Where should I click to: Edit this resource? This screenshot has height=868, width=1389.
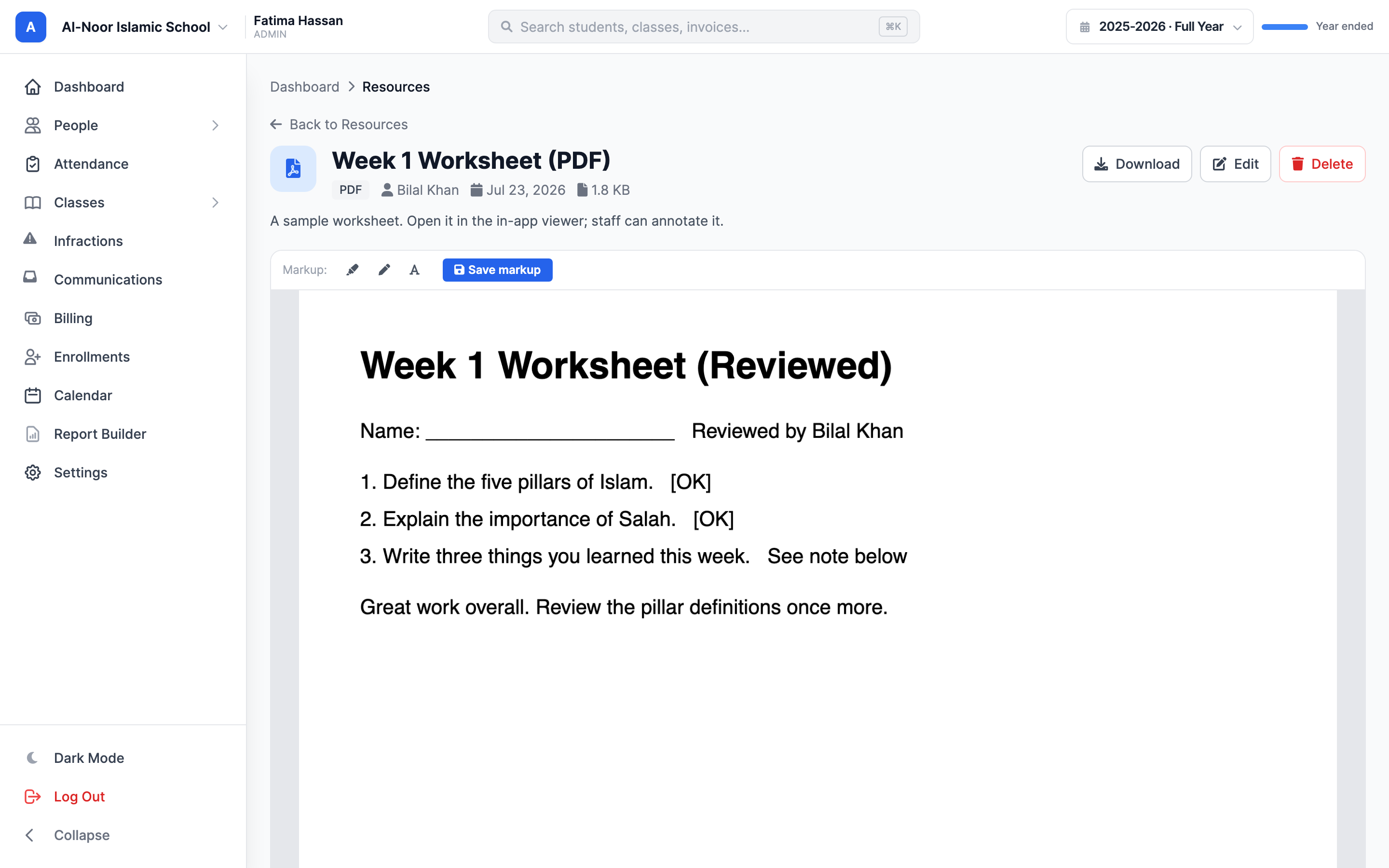pos(1235,164)
